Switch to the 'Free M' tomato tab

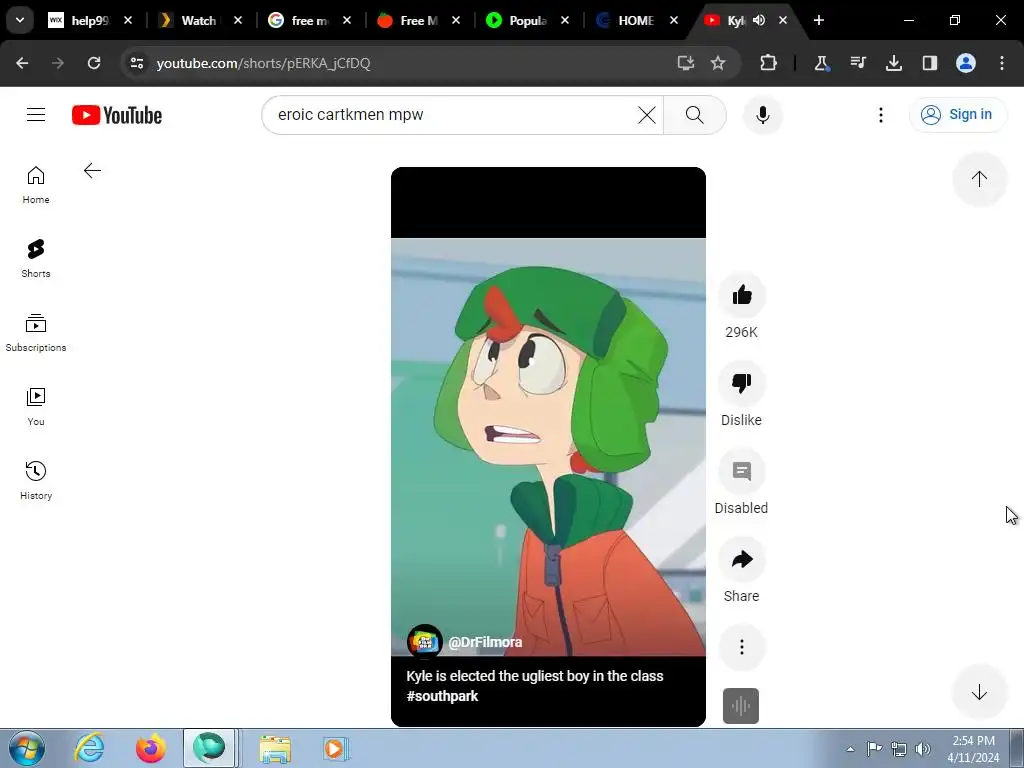coord(417,21)
